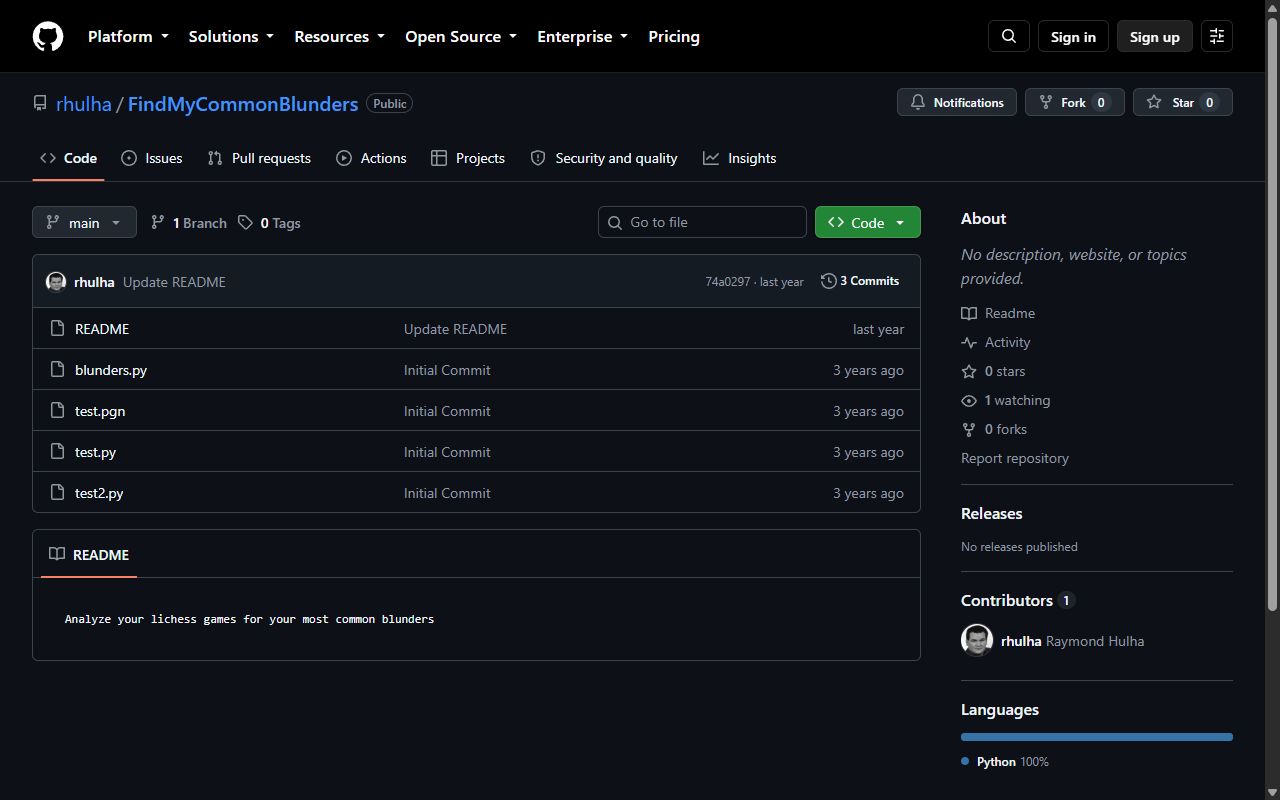The height and width of the screenshot is (800, 1280).
Task: Open the Releases heading link
Action: click(x=992, y=513)
